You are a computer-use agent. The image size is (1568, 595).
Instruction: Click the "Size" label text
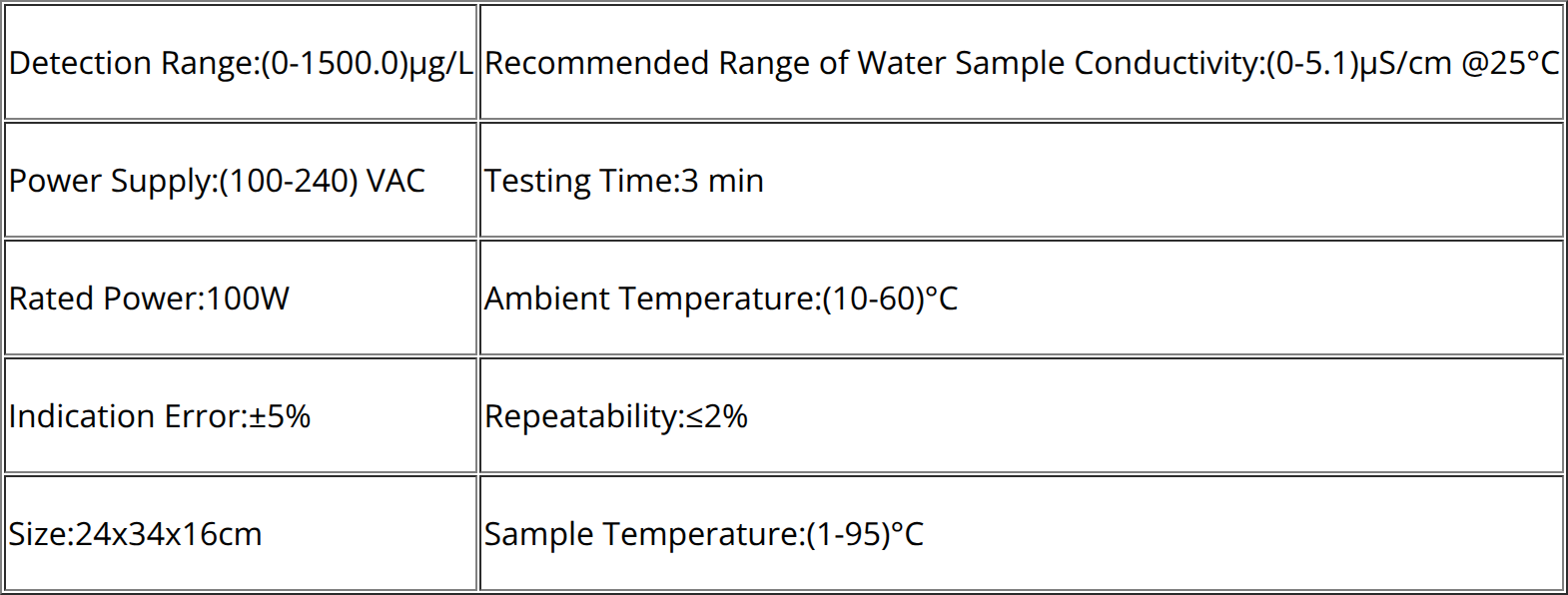click(36, 534)
